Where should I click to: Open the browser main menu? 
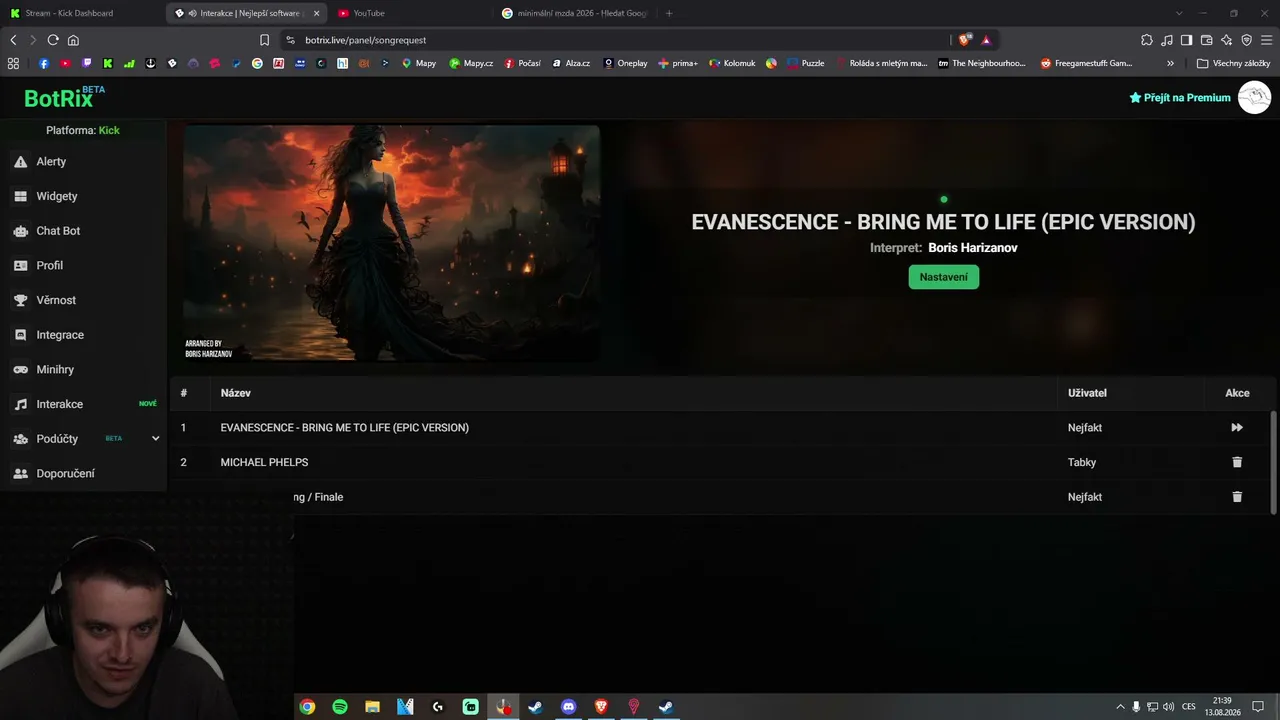click(1266, 40)
